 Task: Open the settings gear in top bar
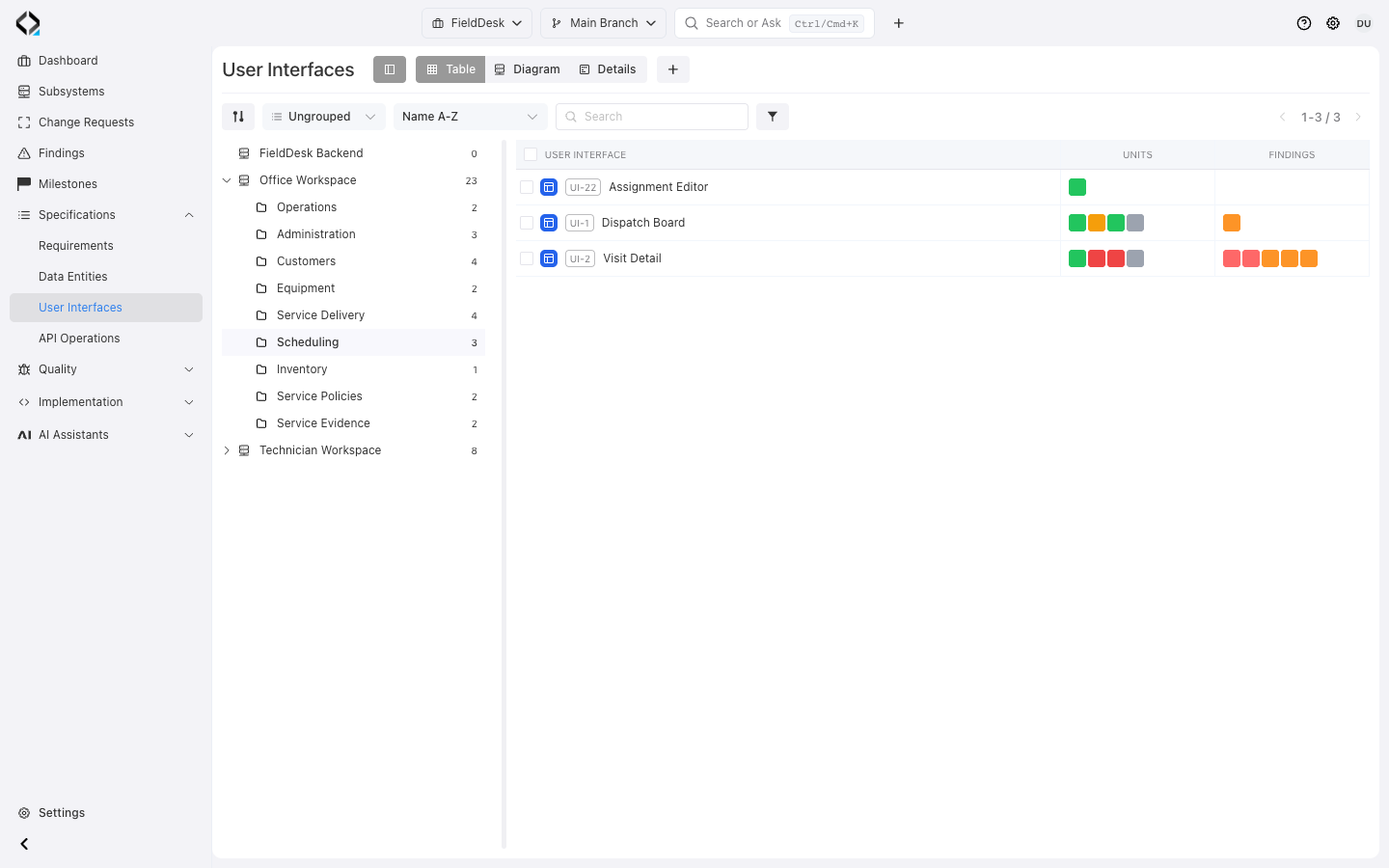point(1333,23)
